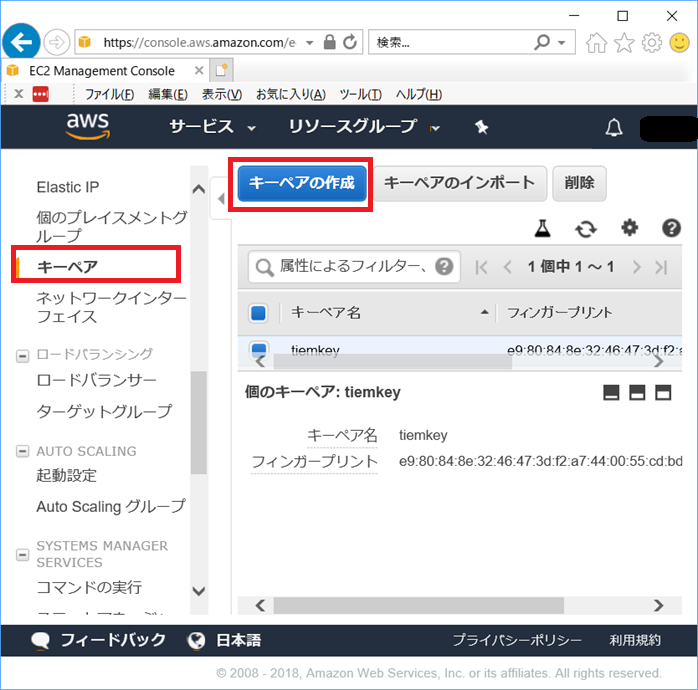This screenshot has height=690, width=698.
Task: Click the attribute filter search field
Action: point(354,267)
